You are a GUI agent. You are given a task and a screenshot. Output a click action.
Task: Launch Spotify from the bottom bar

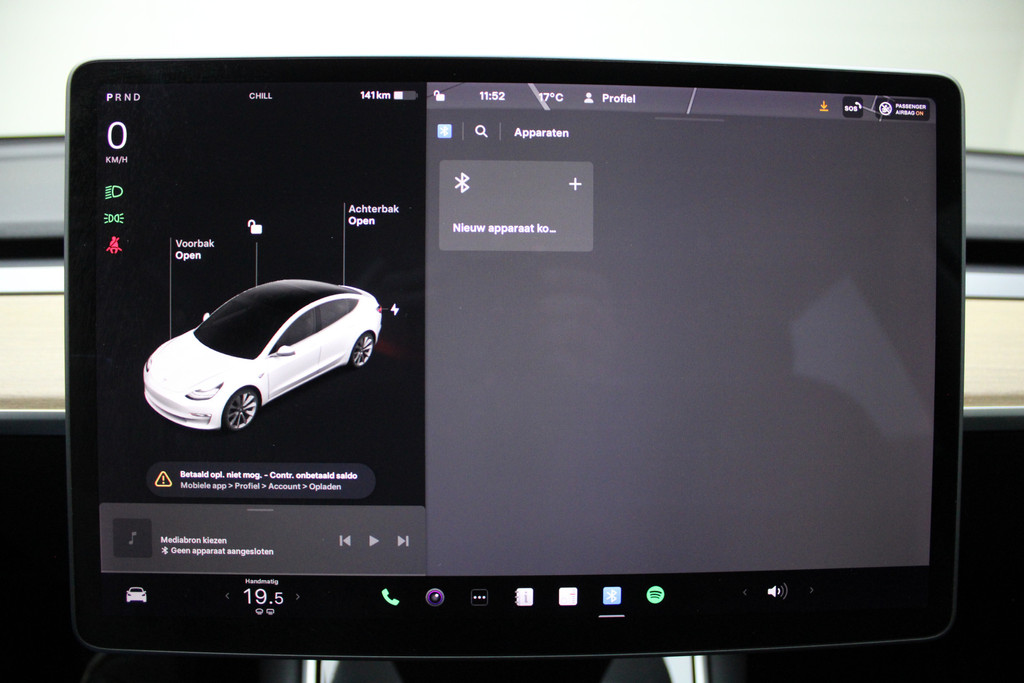pyautogui.click(x=656, y=595)
